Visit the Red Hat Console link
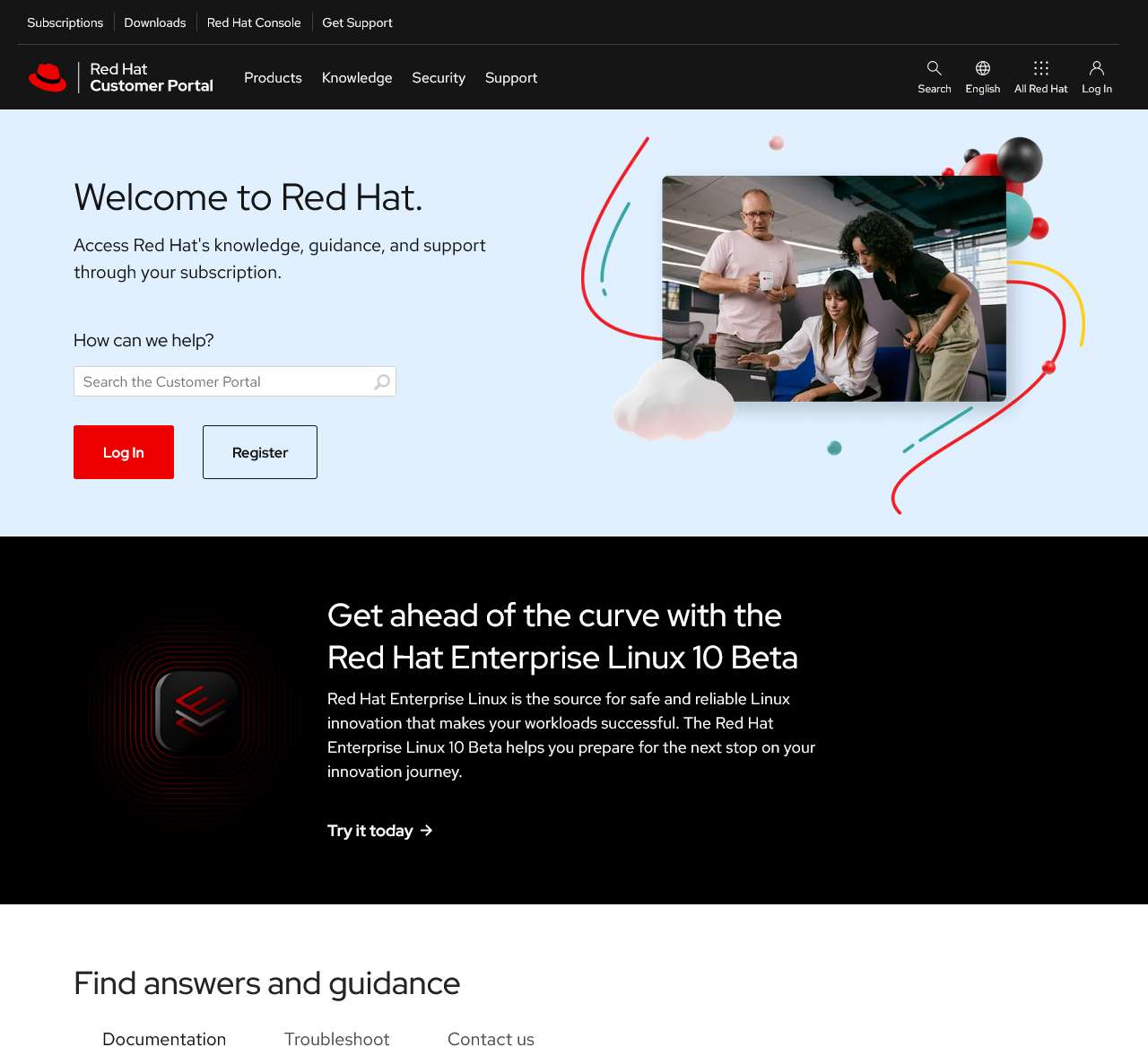The height and width of the screenshot is (1047, 1148). click(x=254, y=22)
